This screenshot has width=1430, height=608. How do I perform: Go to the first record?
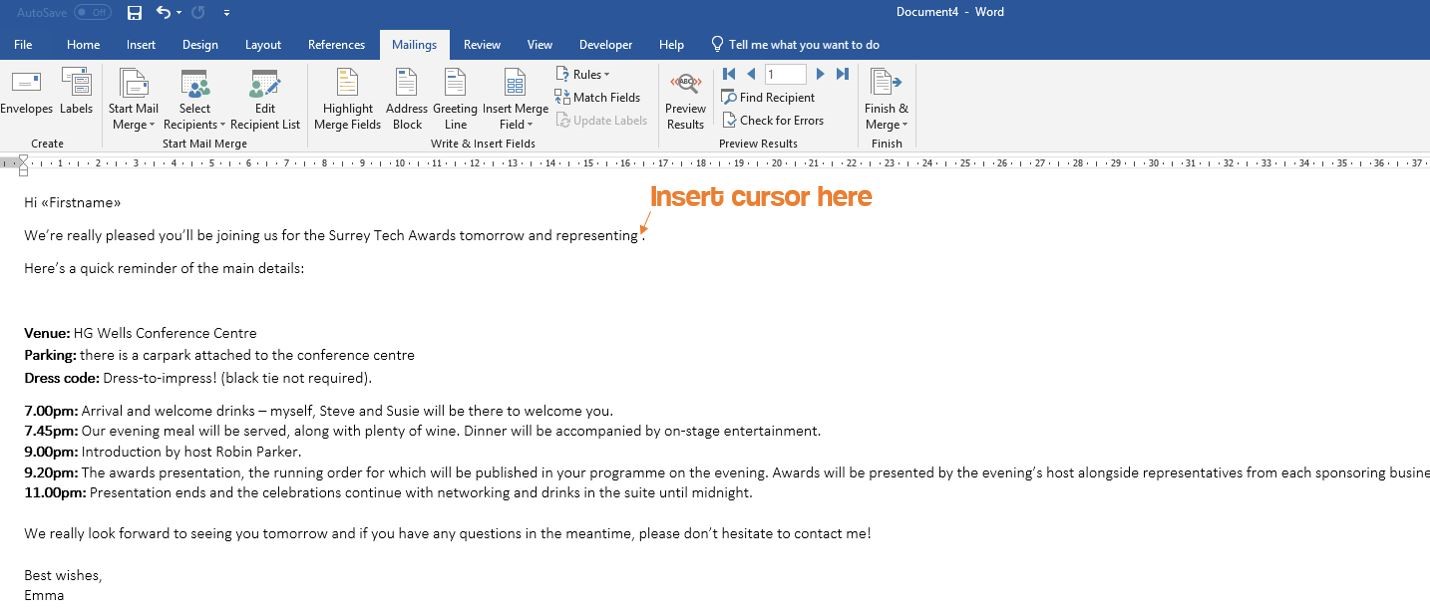click(729, 74)
